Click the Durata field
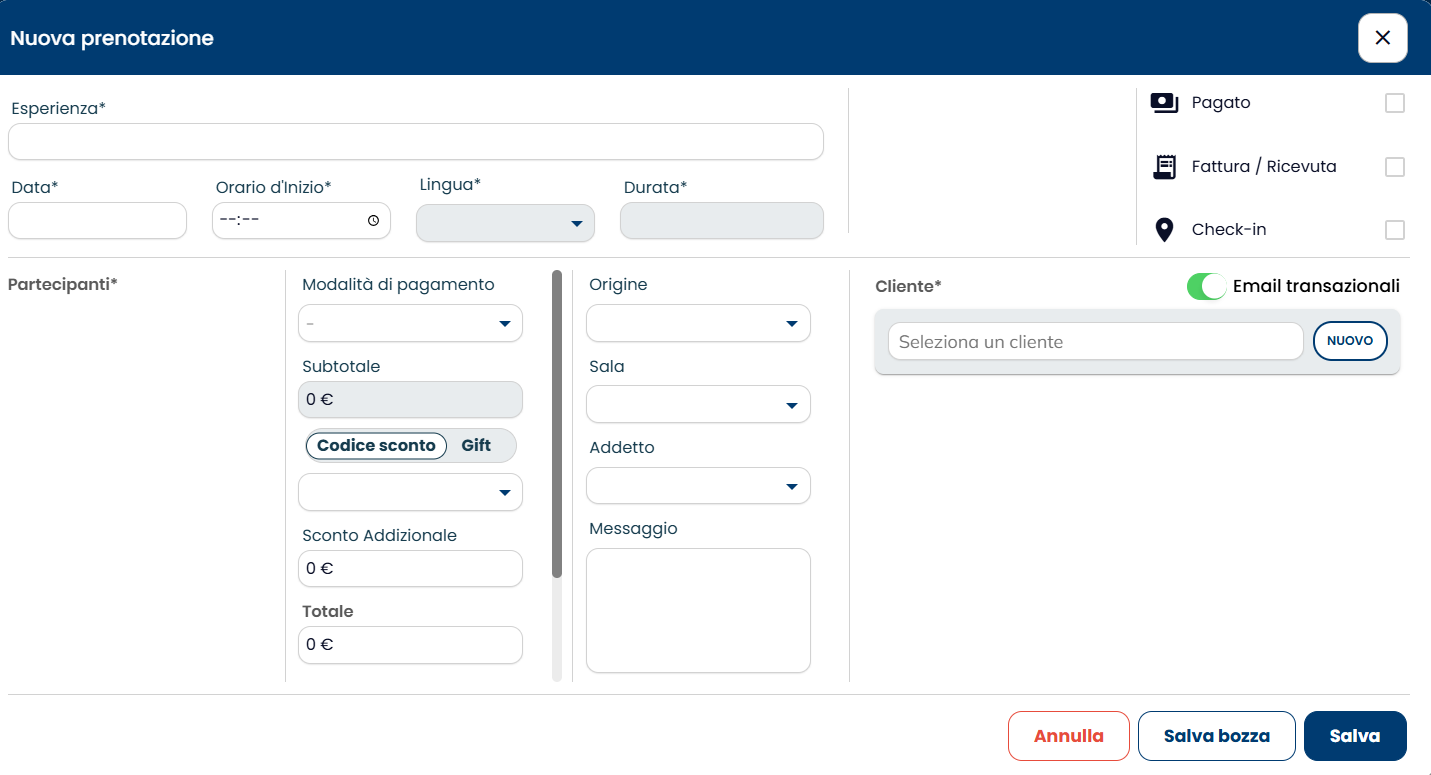Image resolution: width=1431 pixels, height=775 pixels. tap(722, 220)
